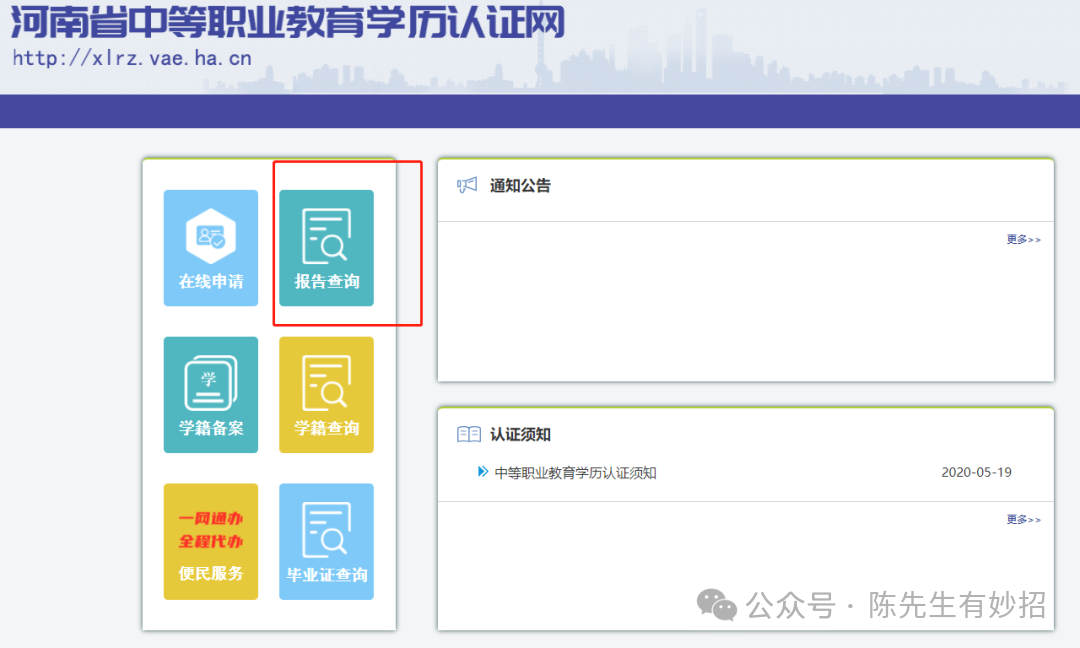
Task: Click the 学籍备案 student record filing icon
Action: [x=210, y=394]
